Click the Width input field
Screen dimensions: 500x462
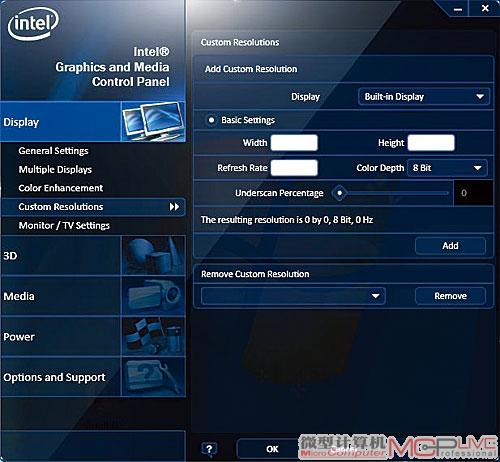(294, 143)
